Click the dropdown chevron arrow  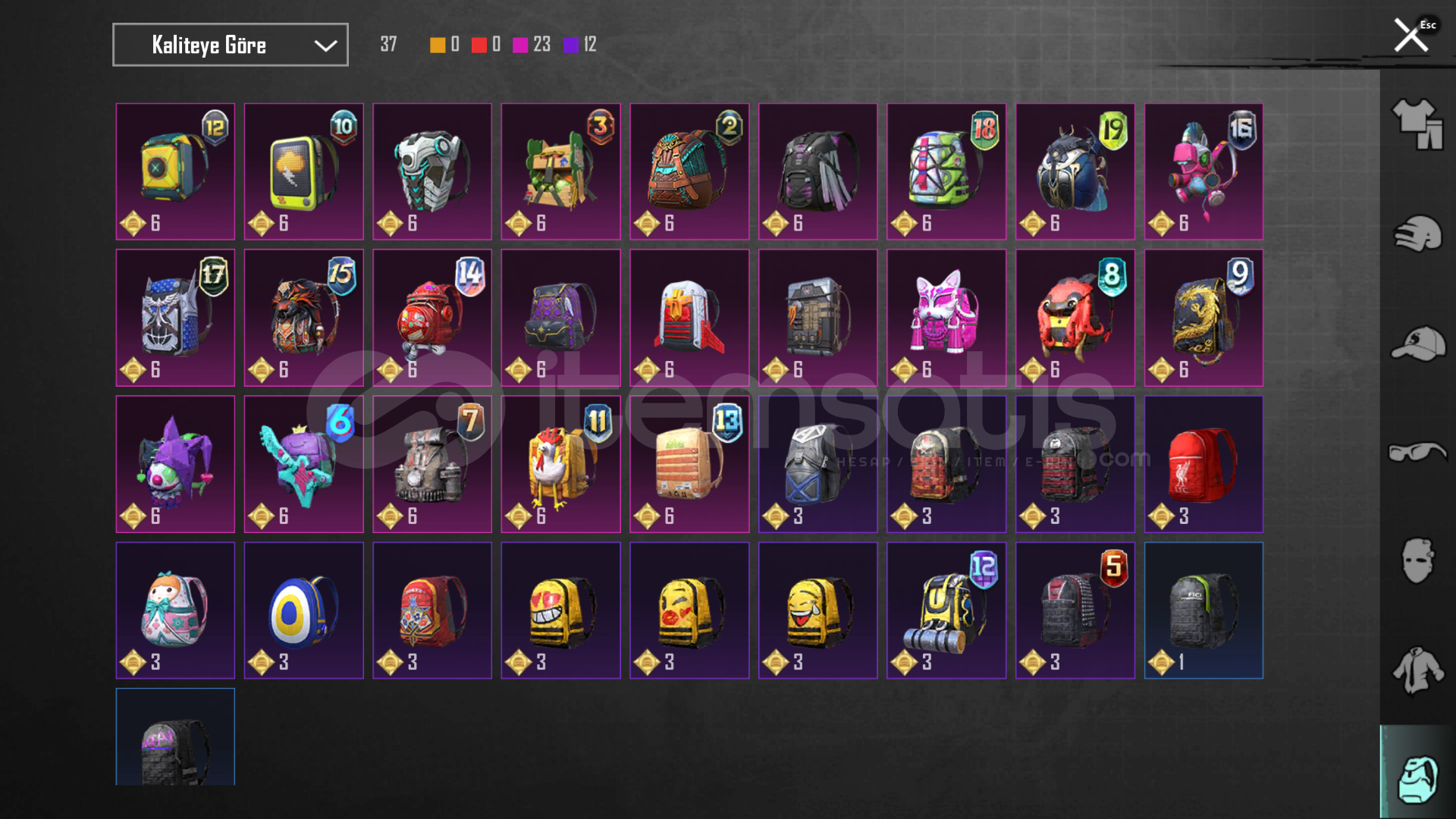pyautogui.click(x=325, y=45)
